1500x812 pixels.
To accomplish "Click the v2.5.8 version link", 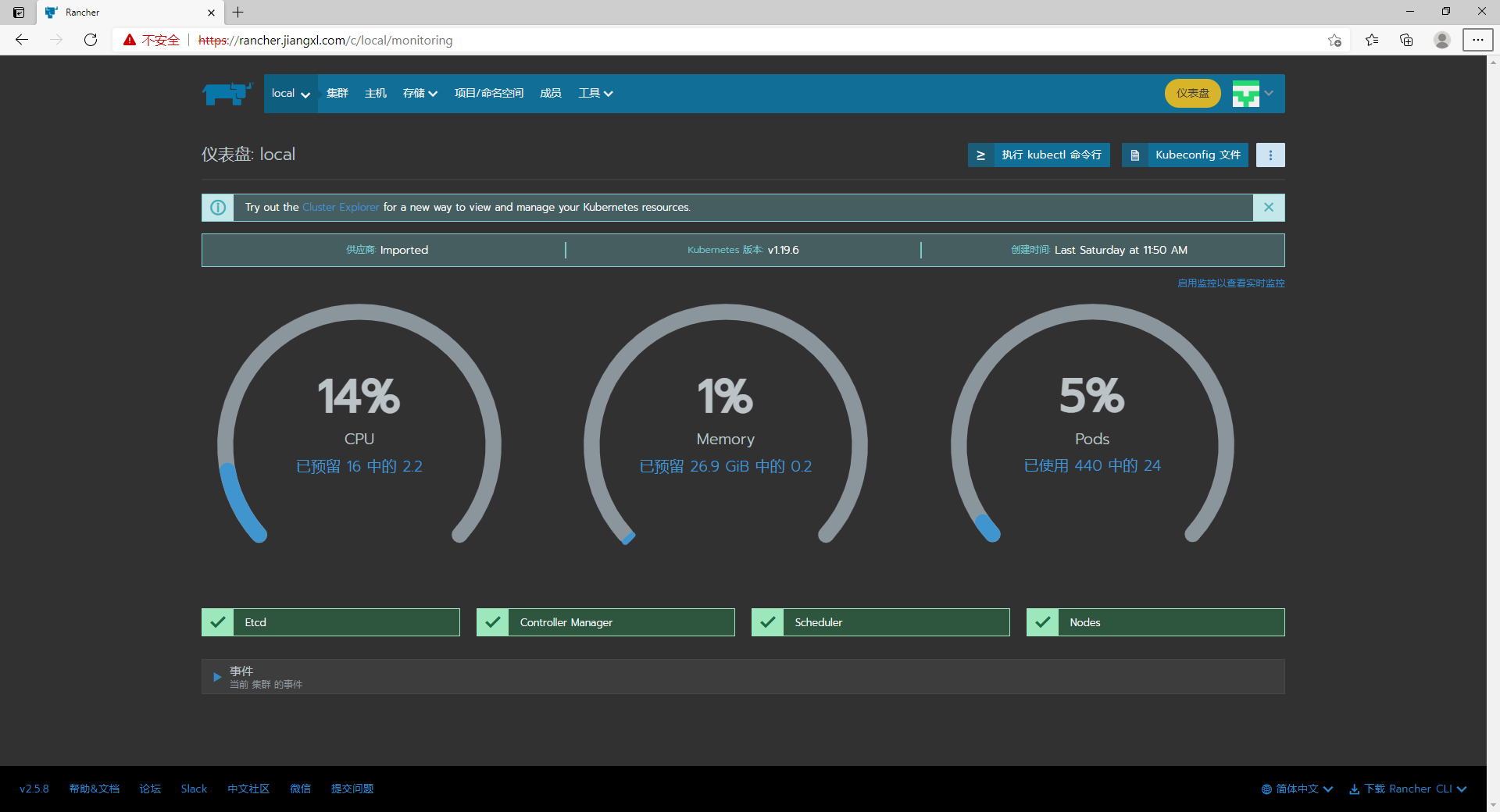I will tap(34, 789).
